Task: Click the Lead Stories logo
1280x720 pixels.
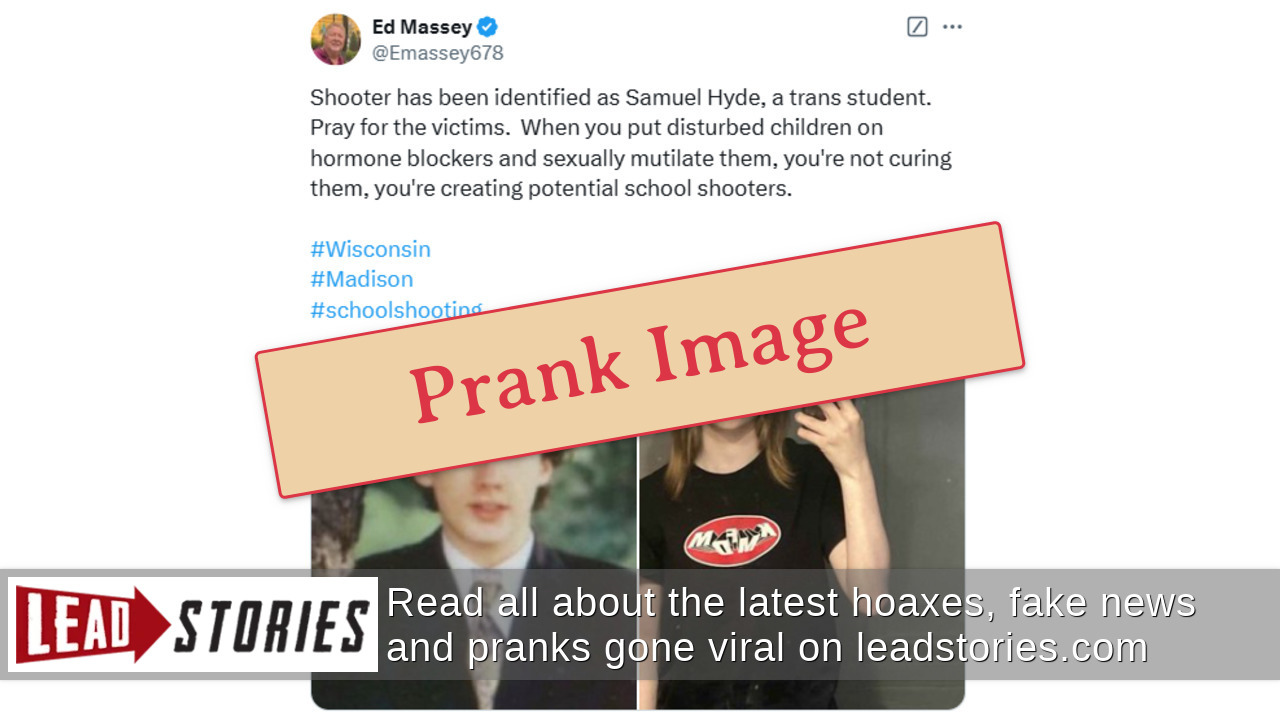Action: pos(193,624)
